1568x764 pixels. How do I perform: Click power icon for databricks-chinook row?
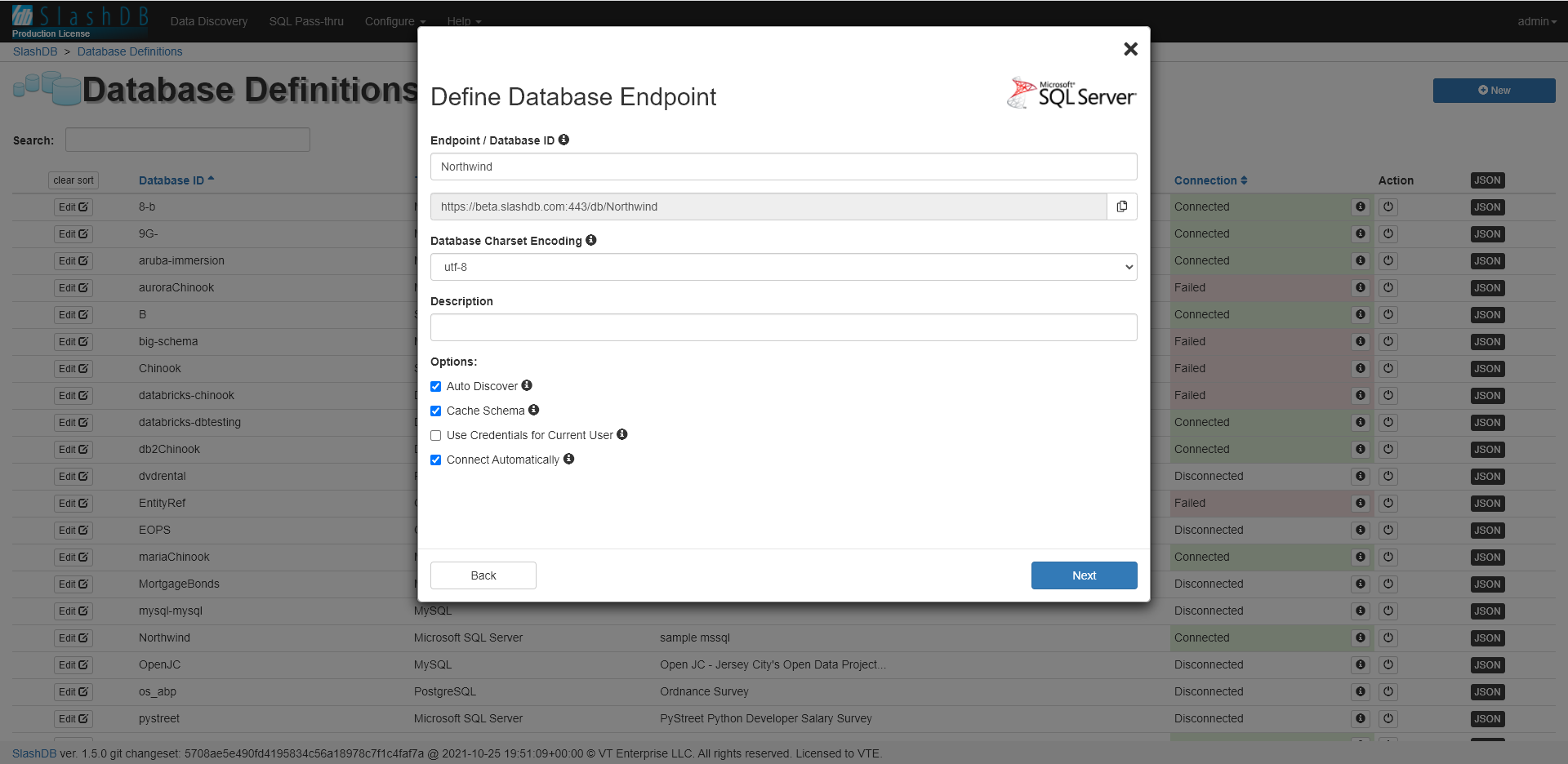tap(1388, 396)
